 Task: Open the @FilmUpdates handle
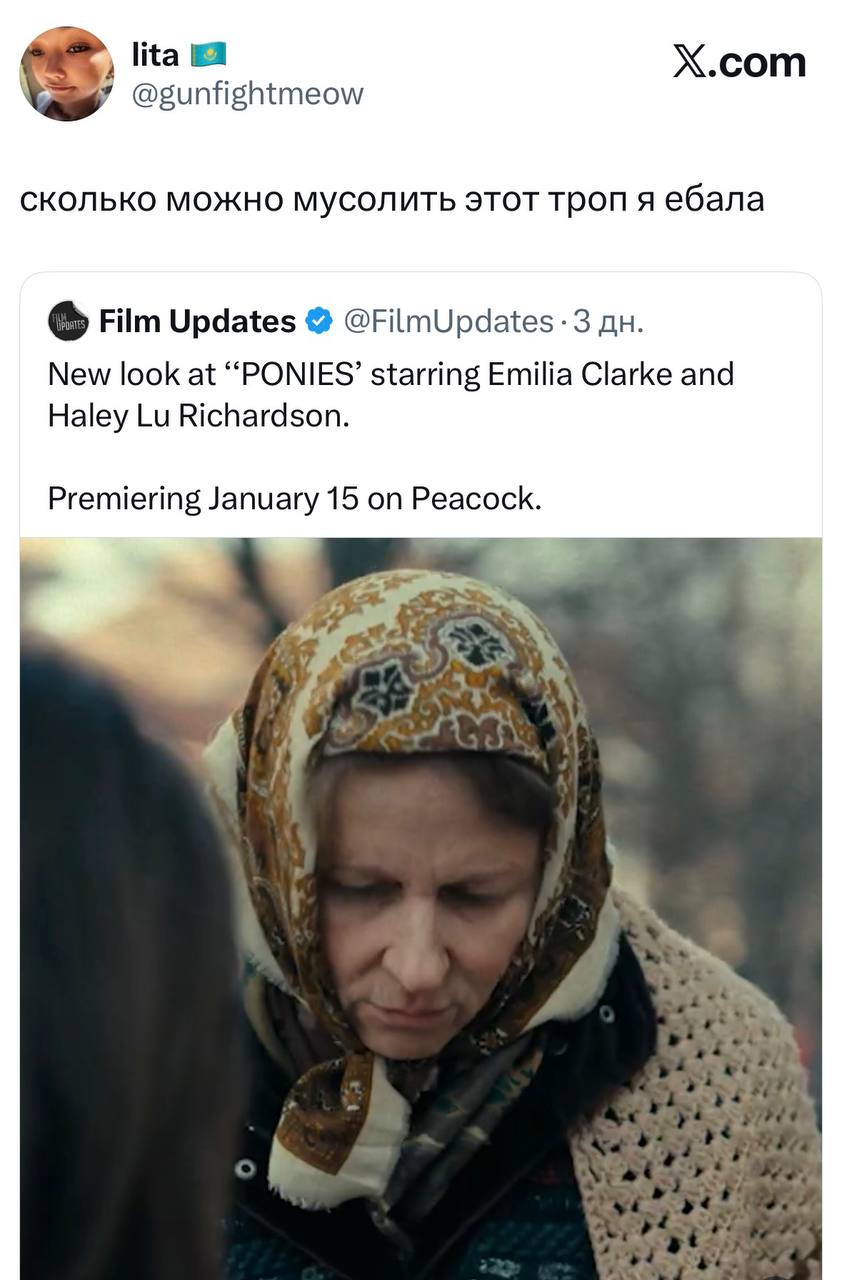(448, 321)
